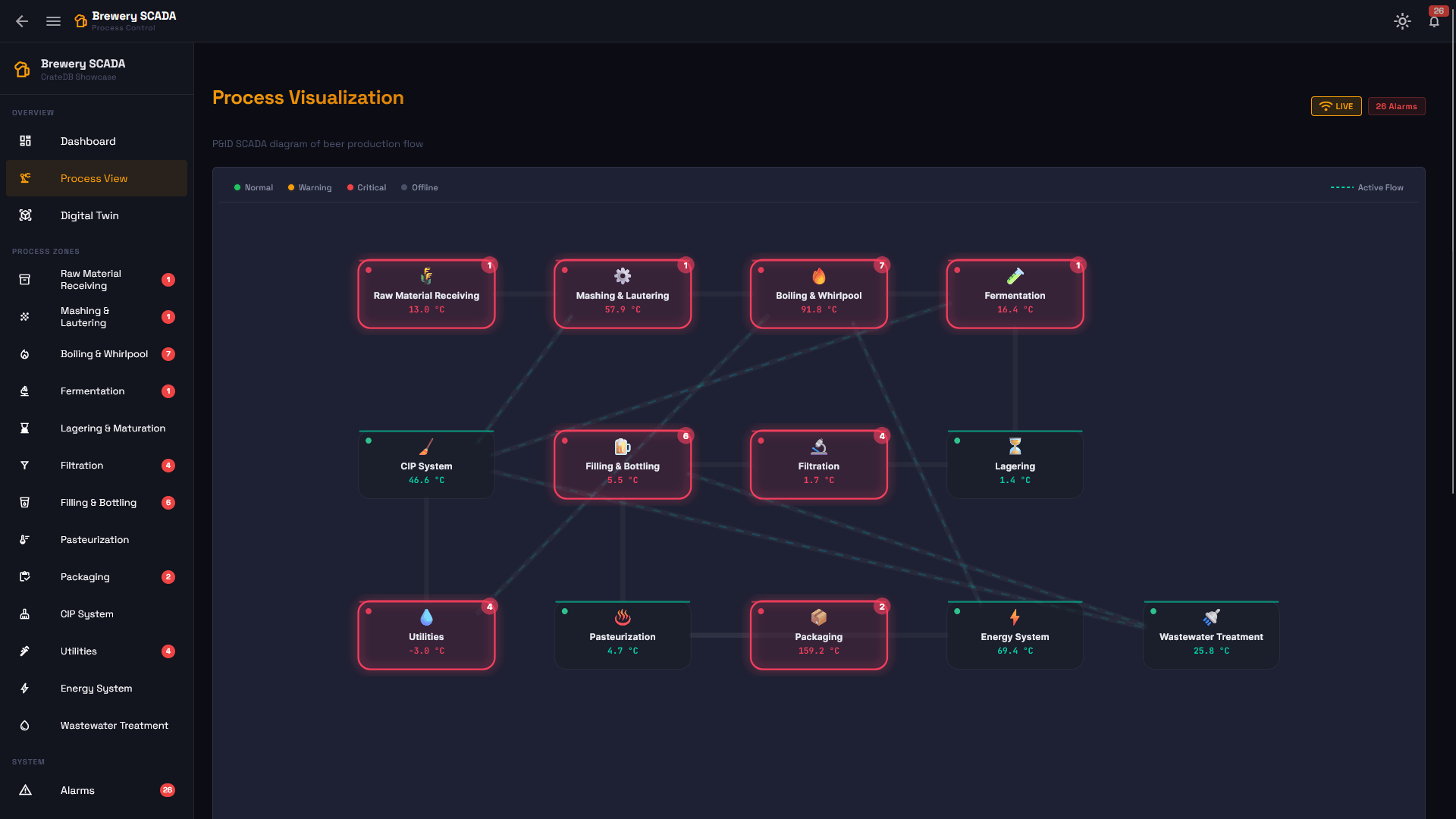Viewport: 1456px width, 819px height.
Task: Click the Alarms warning triangle icon
Action: pyautogui.click(x=25, y=790)
